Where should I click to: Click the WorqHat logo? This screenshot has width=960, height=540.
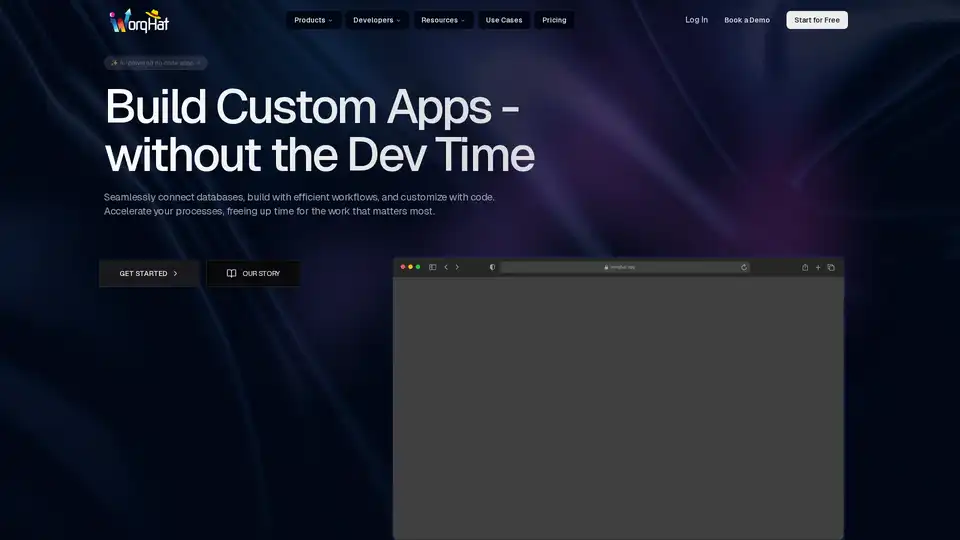click(x=139, y=20)
